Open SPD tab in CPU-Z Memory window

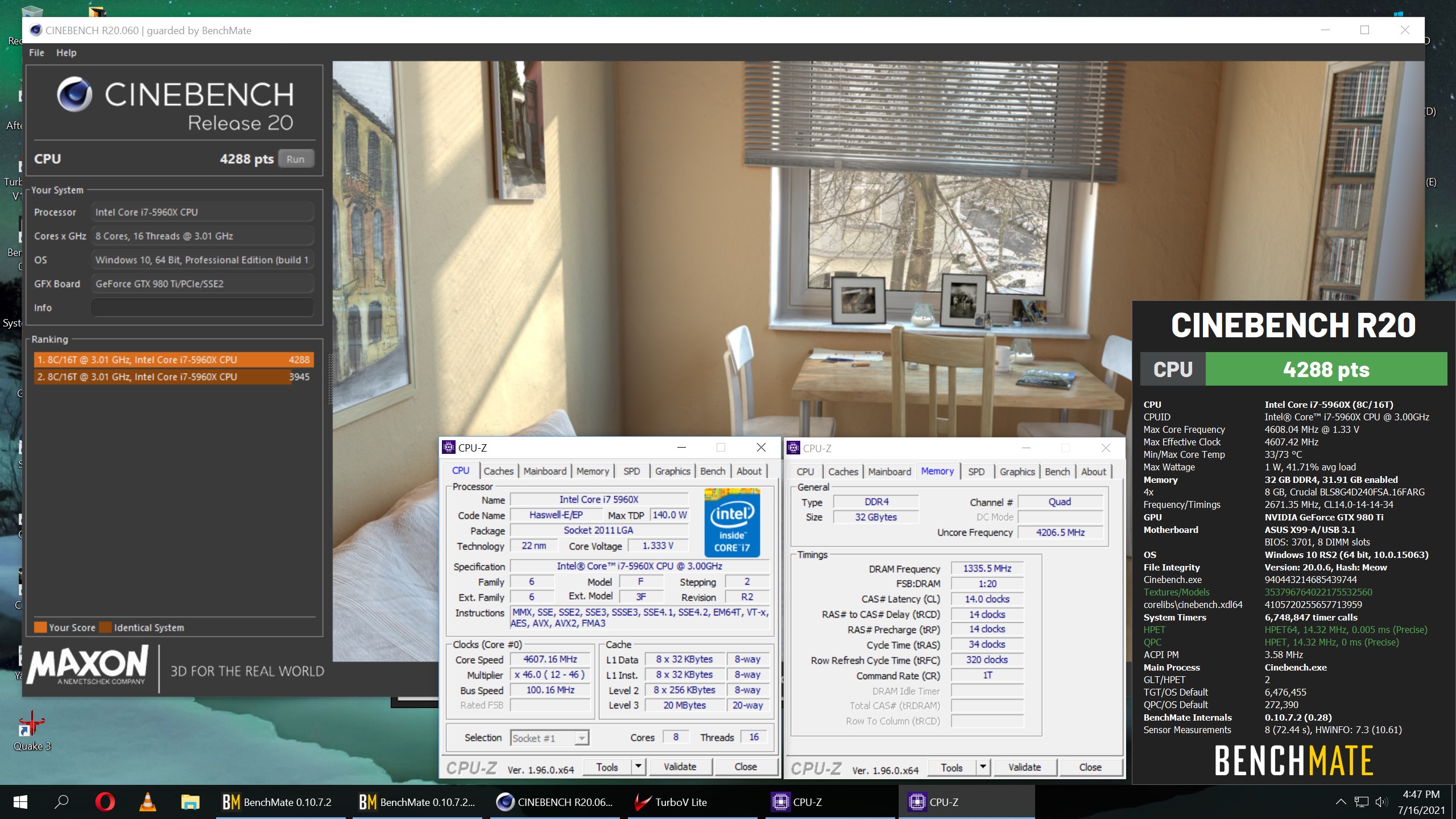tap(976, 471)
